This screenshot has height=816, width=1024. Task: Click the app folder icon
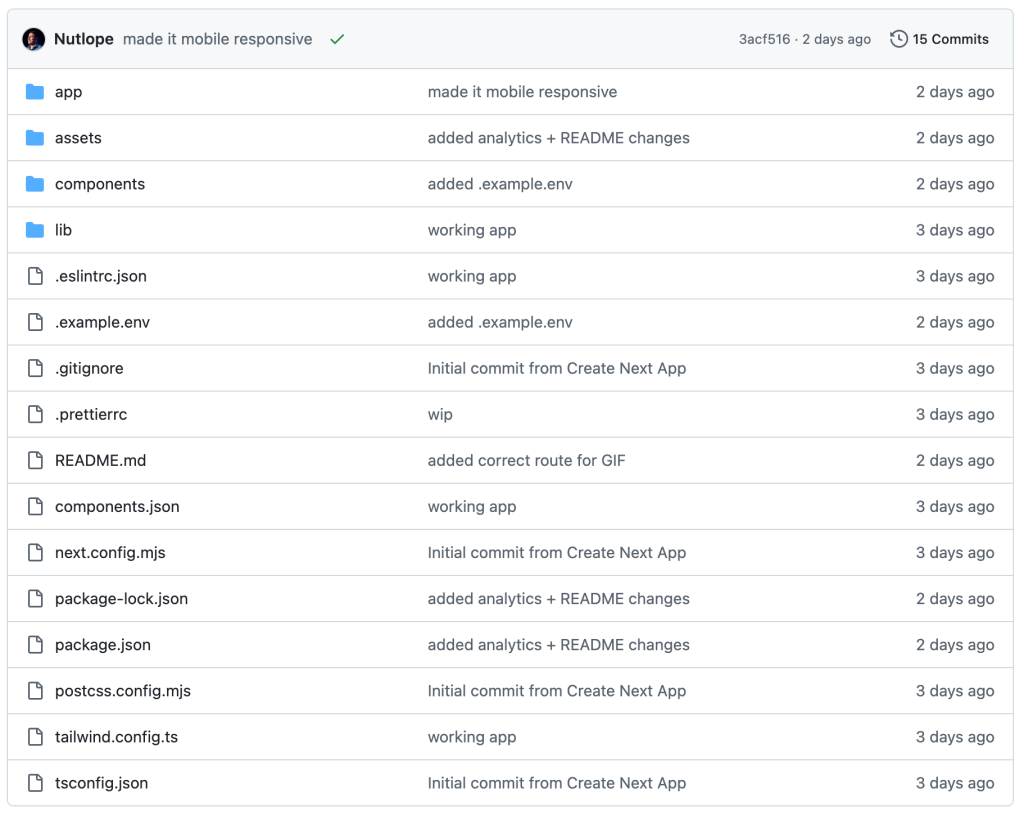point(35,92)
